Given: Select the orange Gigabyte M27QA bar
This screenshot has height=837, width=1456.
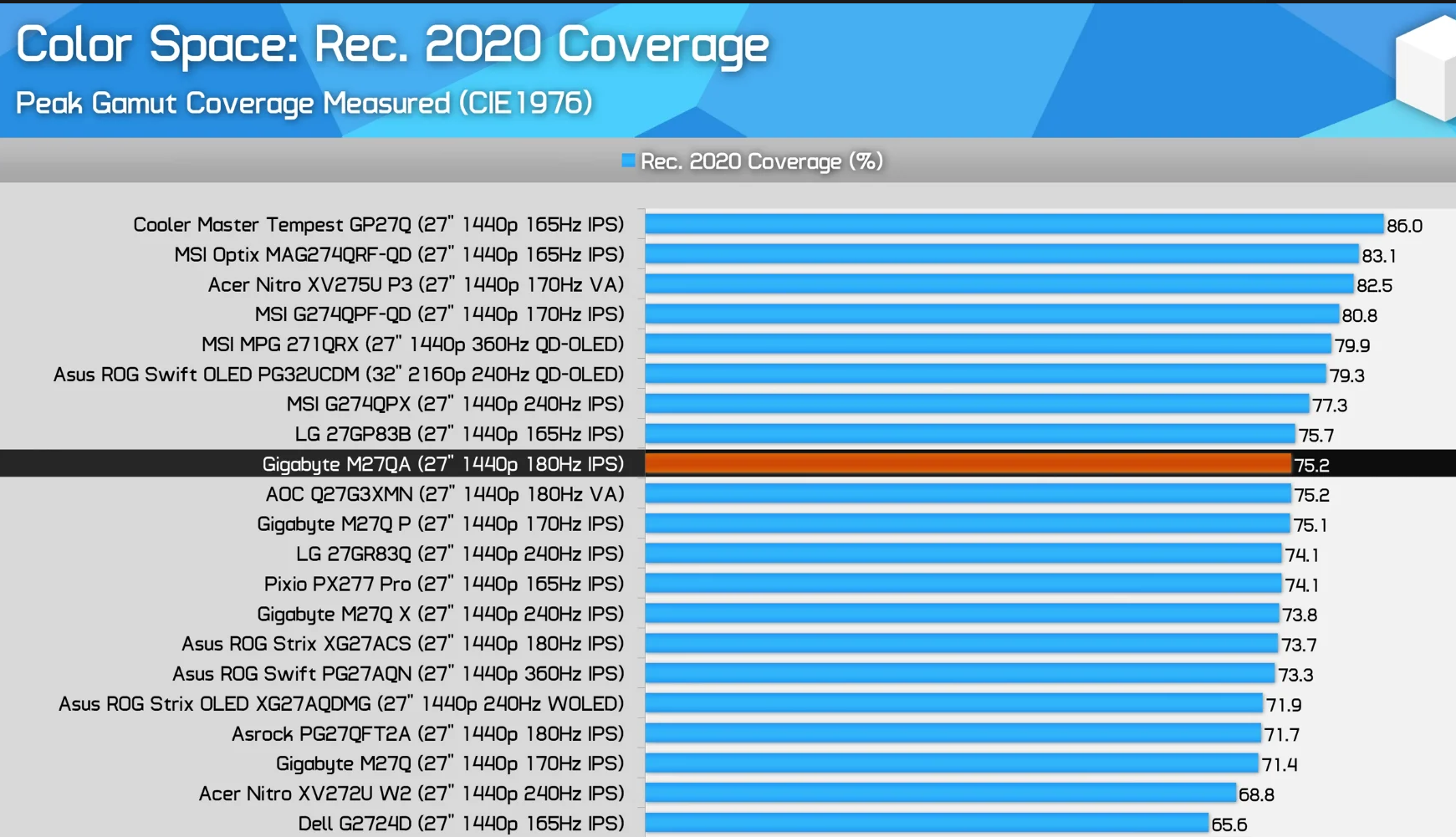Looking at the screenshot, I should point(968,464).
